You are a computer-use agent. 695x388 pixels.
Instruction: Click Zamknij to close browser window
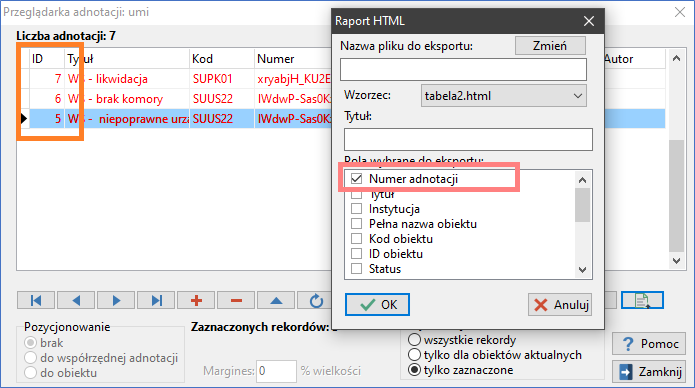pyautogui.click(x=649, y=372)
